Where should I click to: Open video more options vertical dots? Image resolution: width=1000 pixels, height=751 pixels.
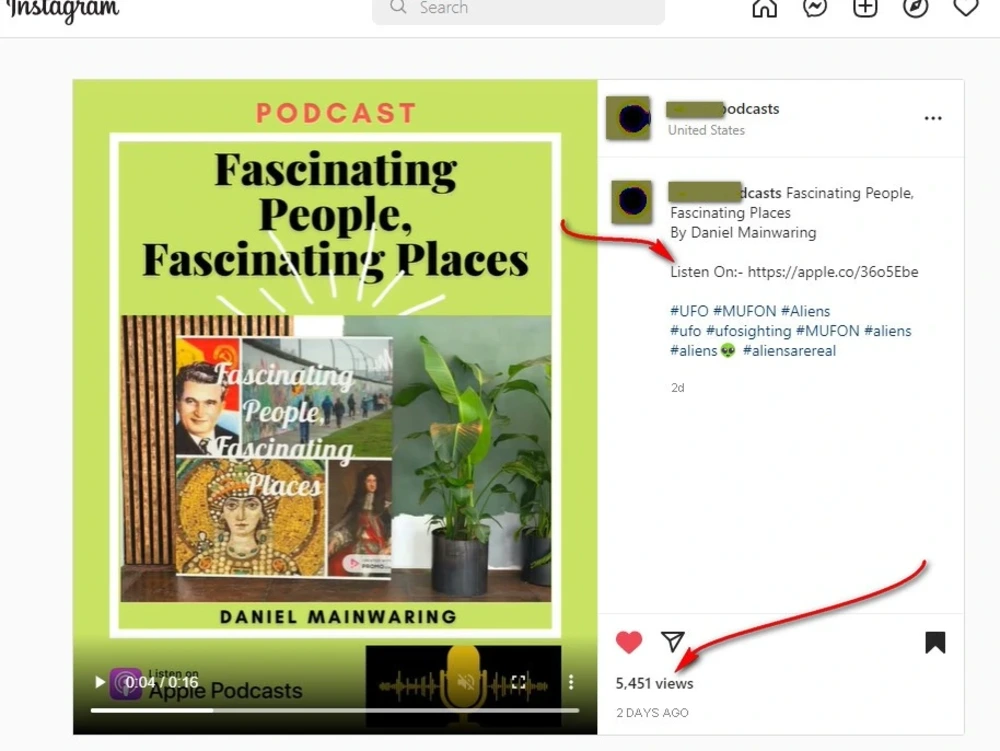(571, 682)
